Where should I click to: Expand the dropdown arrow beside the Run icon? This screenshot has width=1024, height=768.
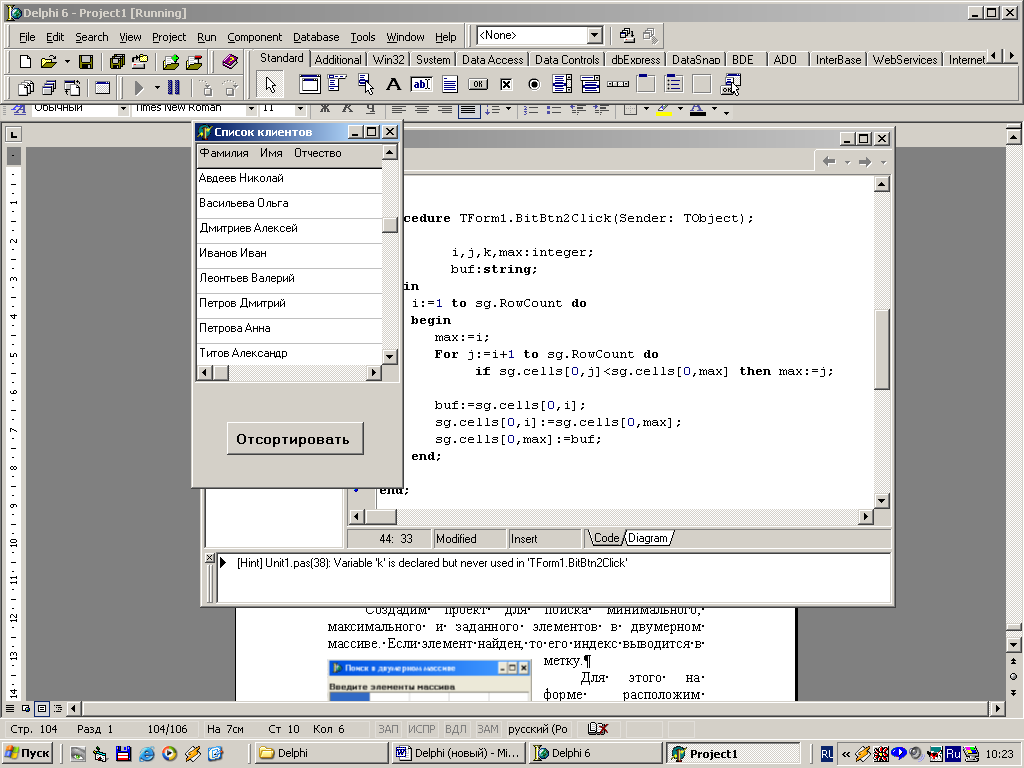[x=157, y=88]
